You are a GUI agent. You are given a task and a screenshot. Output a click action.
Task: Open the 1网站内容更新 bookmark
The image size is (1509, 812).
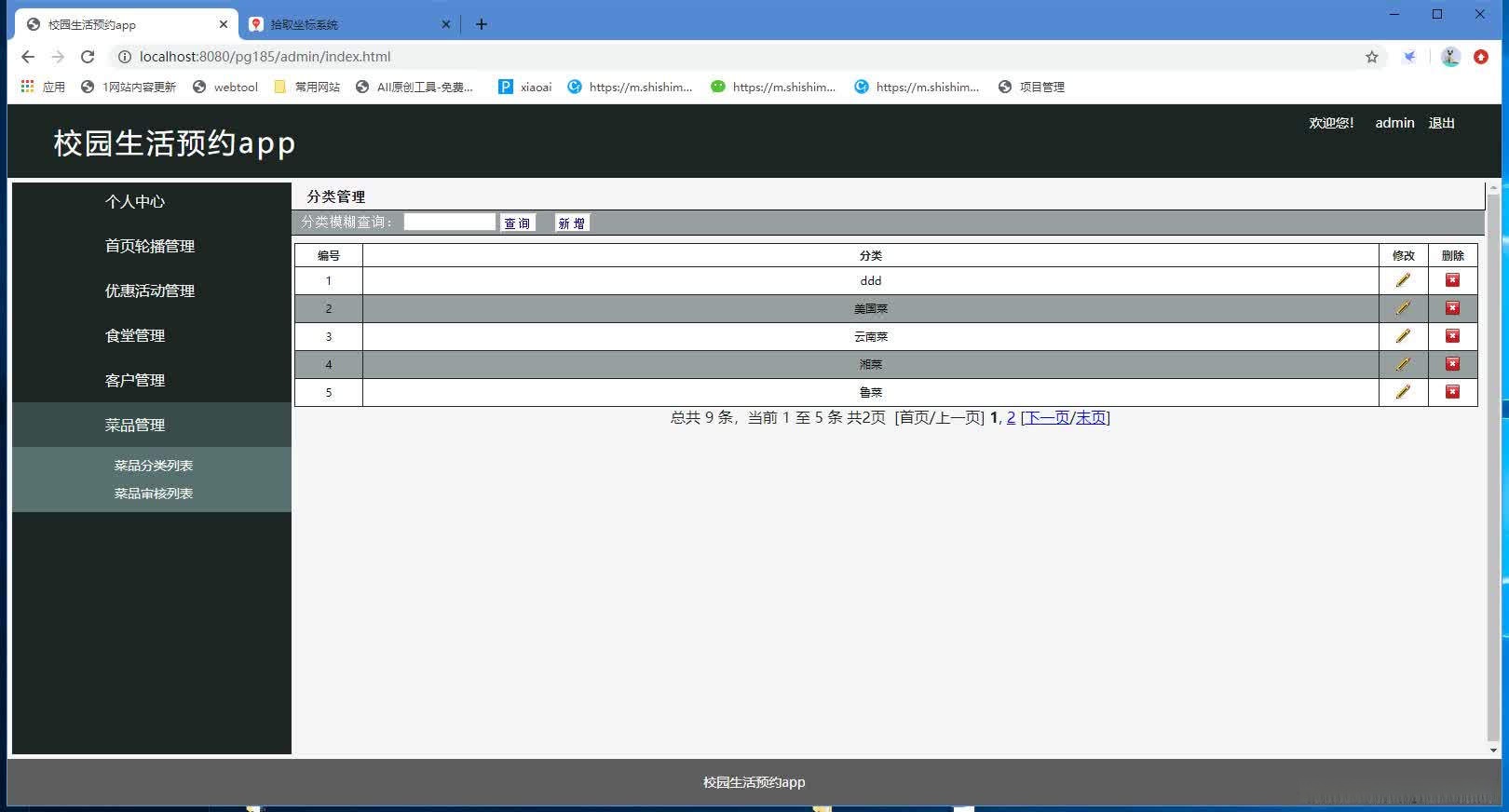129,87
